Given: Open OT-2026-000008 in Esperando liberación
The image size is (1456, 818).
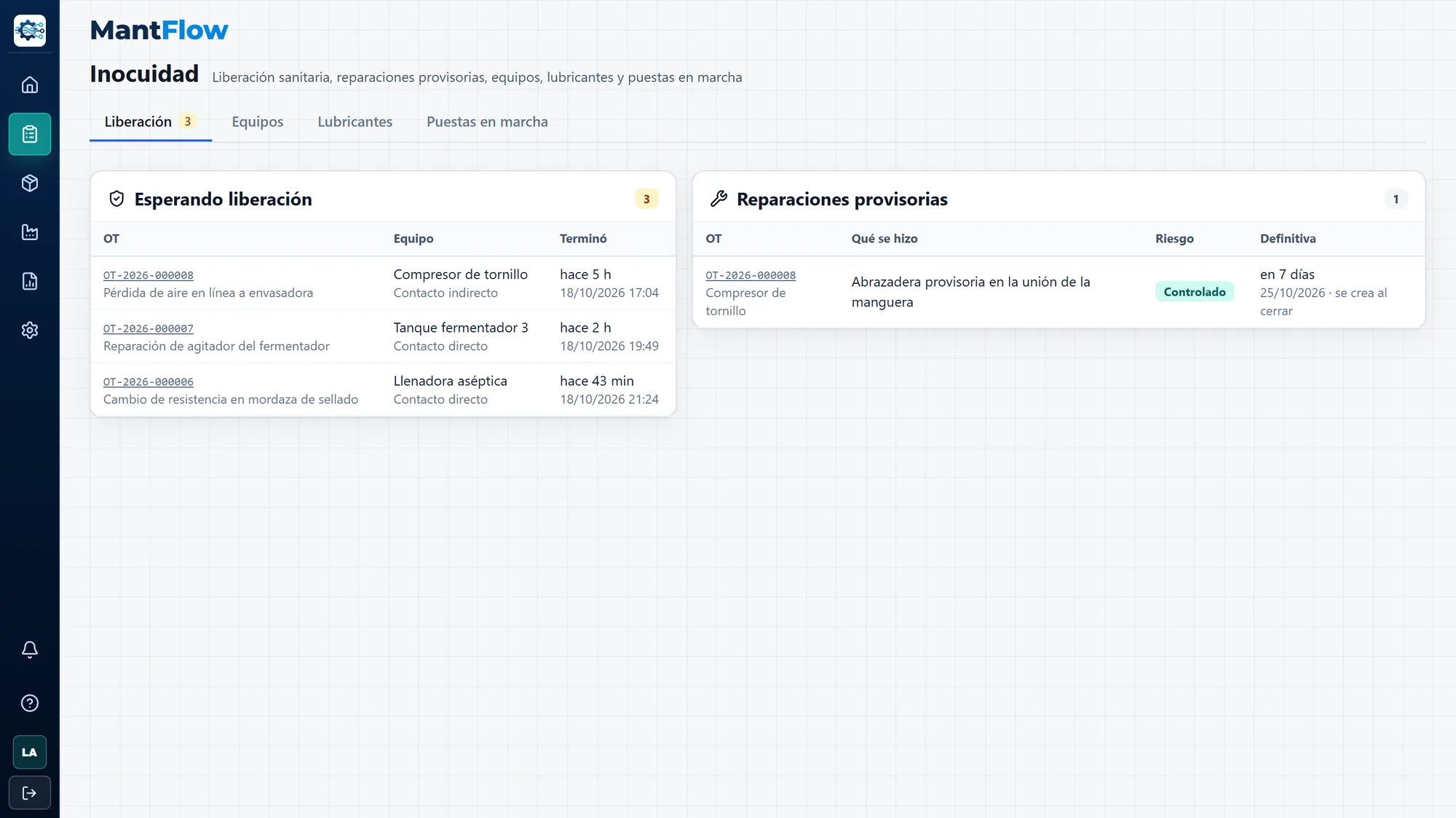Looking at the screenshot, I should pos(149,275).
